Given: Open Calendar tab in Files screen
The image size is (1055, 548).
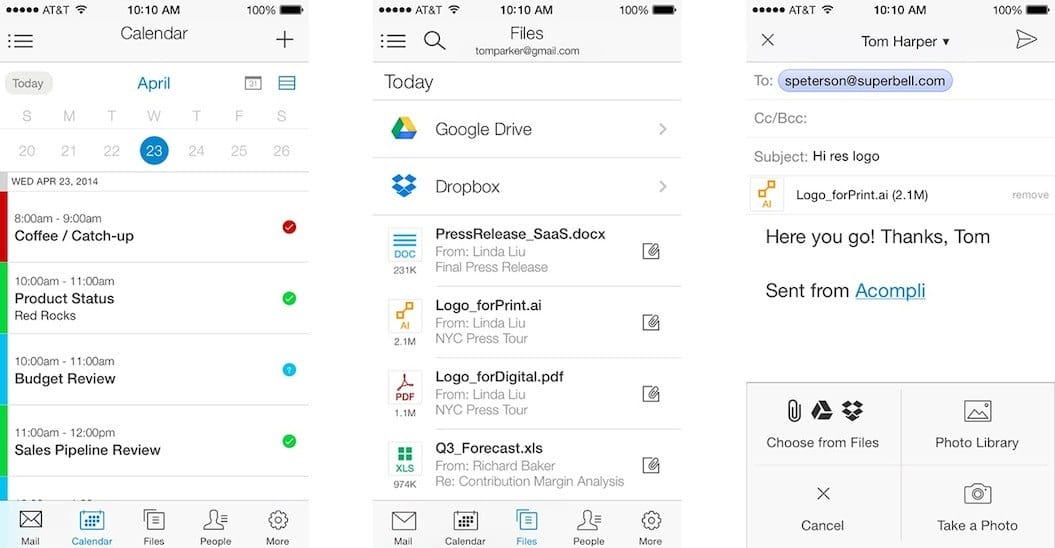Looking at the screenshot, I should [x=465, y=527].
